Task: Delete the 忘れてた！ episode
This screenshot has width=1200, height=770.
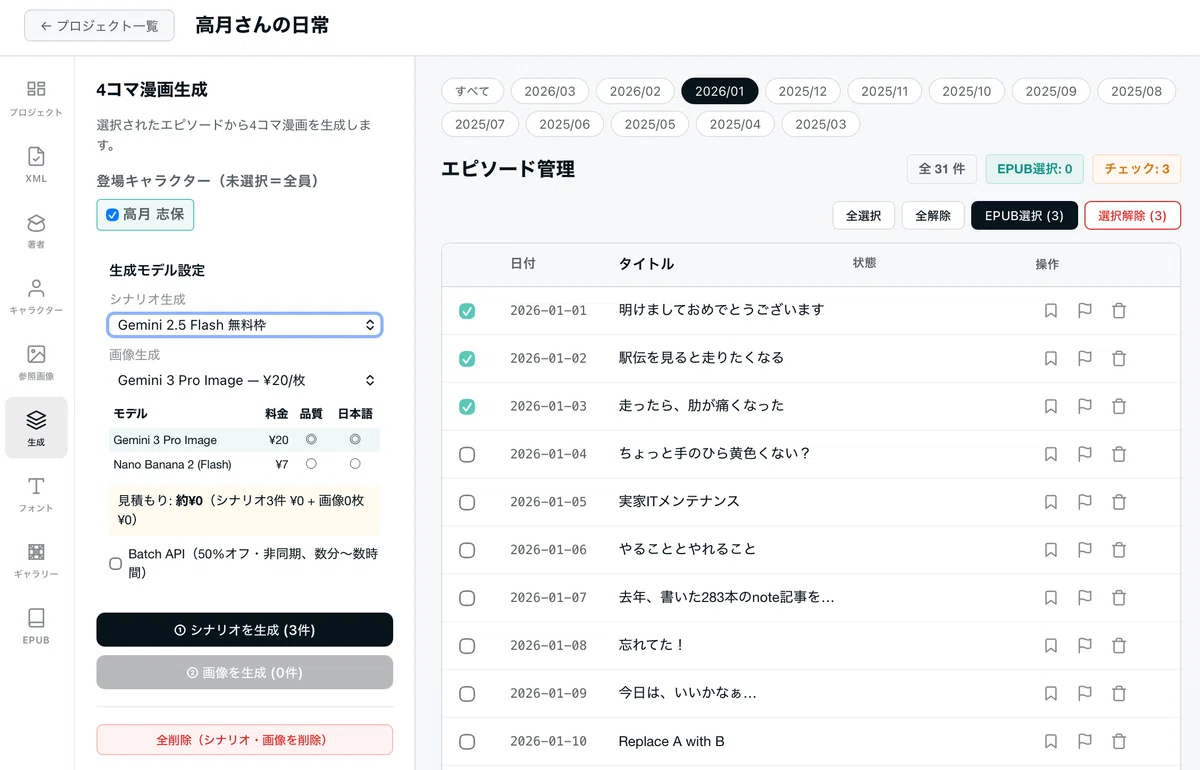Action: point(1119,646)
